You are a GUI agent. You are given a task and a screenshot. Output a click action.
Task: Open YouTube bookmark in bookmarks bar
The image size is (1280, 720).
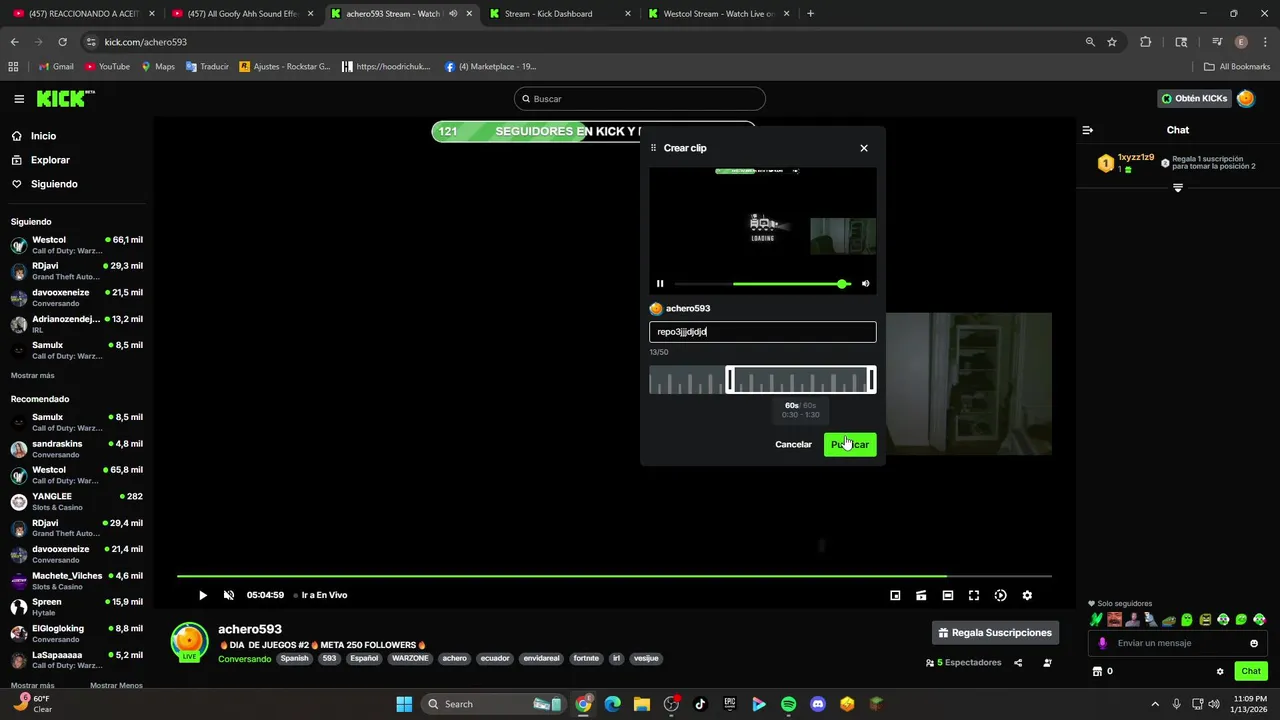click(x=108, y=67)
